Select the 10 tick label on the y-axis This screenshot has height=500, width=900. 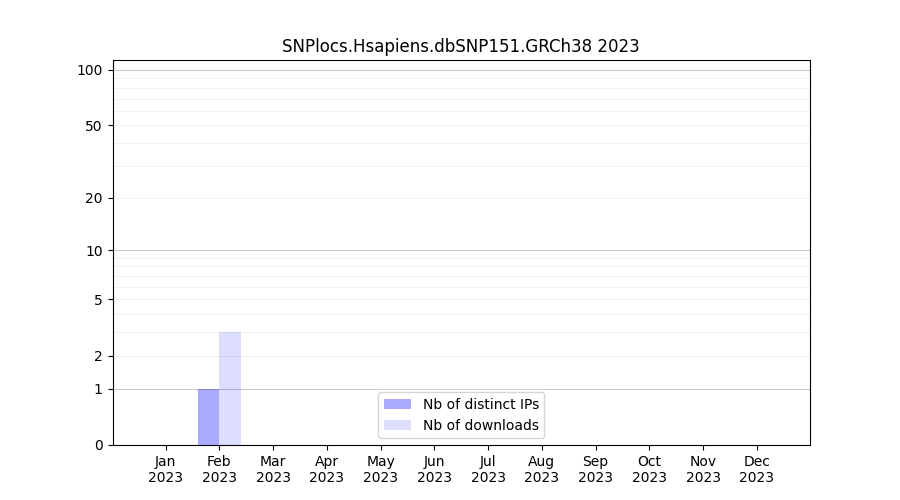[94, 251]
